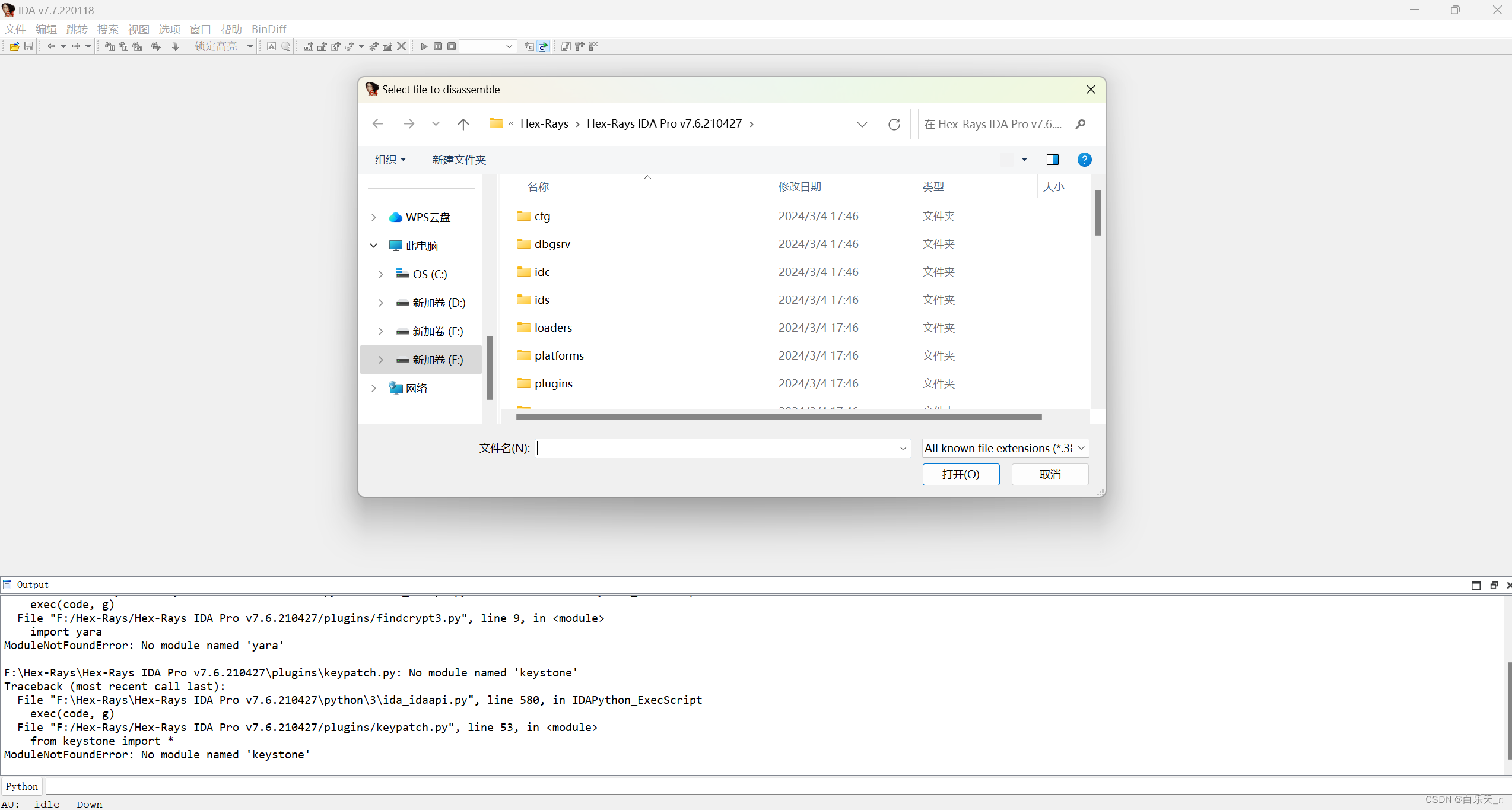Click the warning triangle display icon
Viewport: 1512px width, 810px height.
271,46
